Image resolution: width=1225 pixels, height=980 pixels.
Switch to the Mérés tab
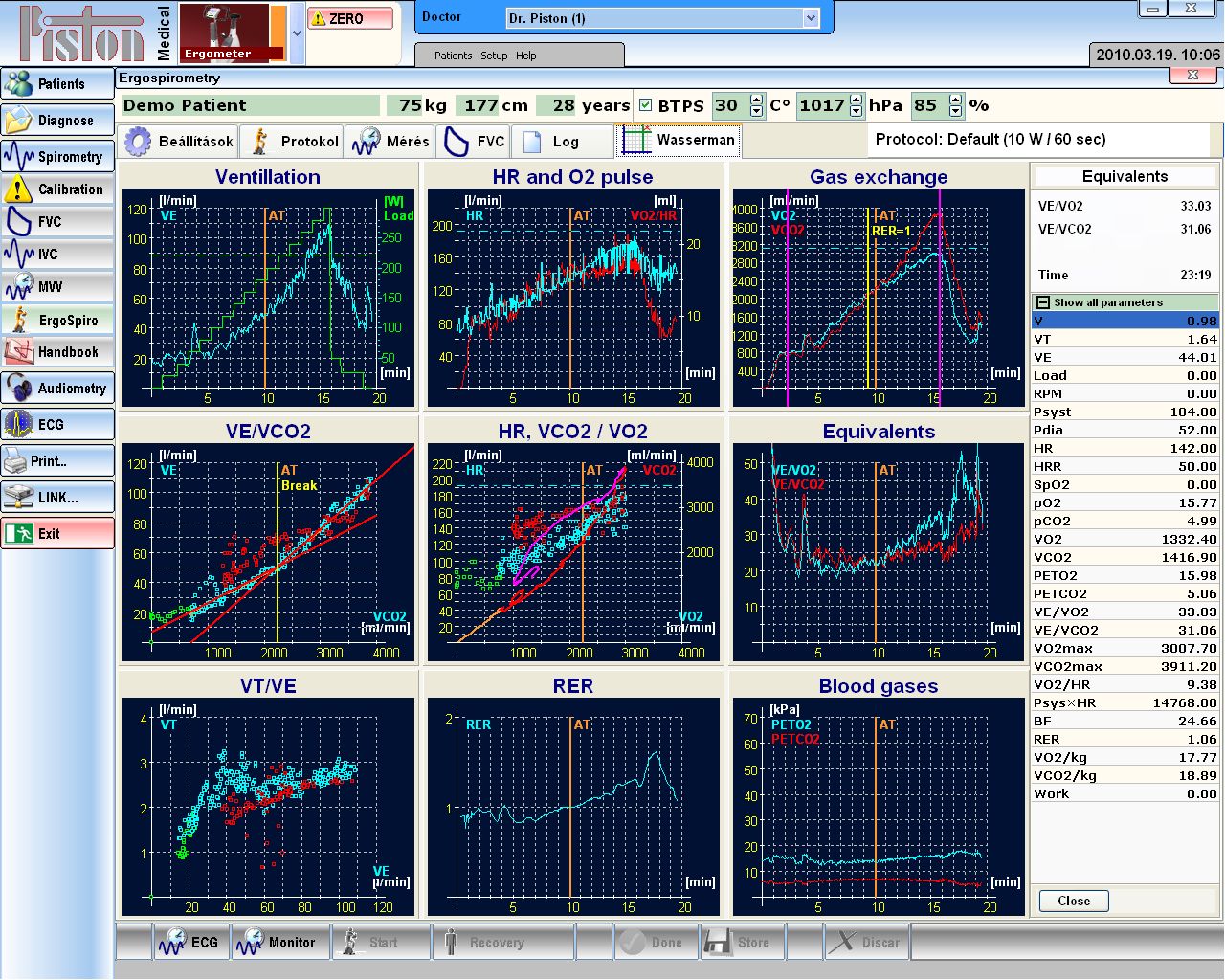click(390, 142)
